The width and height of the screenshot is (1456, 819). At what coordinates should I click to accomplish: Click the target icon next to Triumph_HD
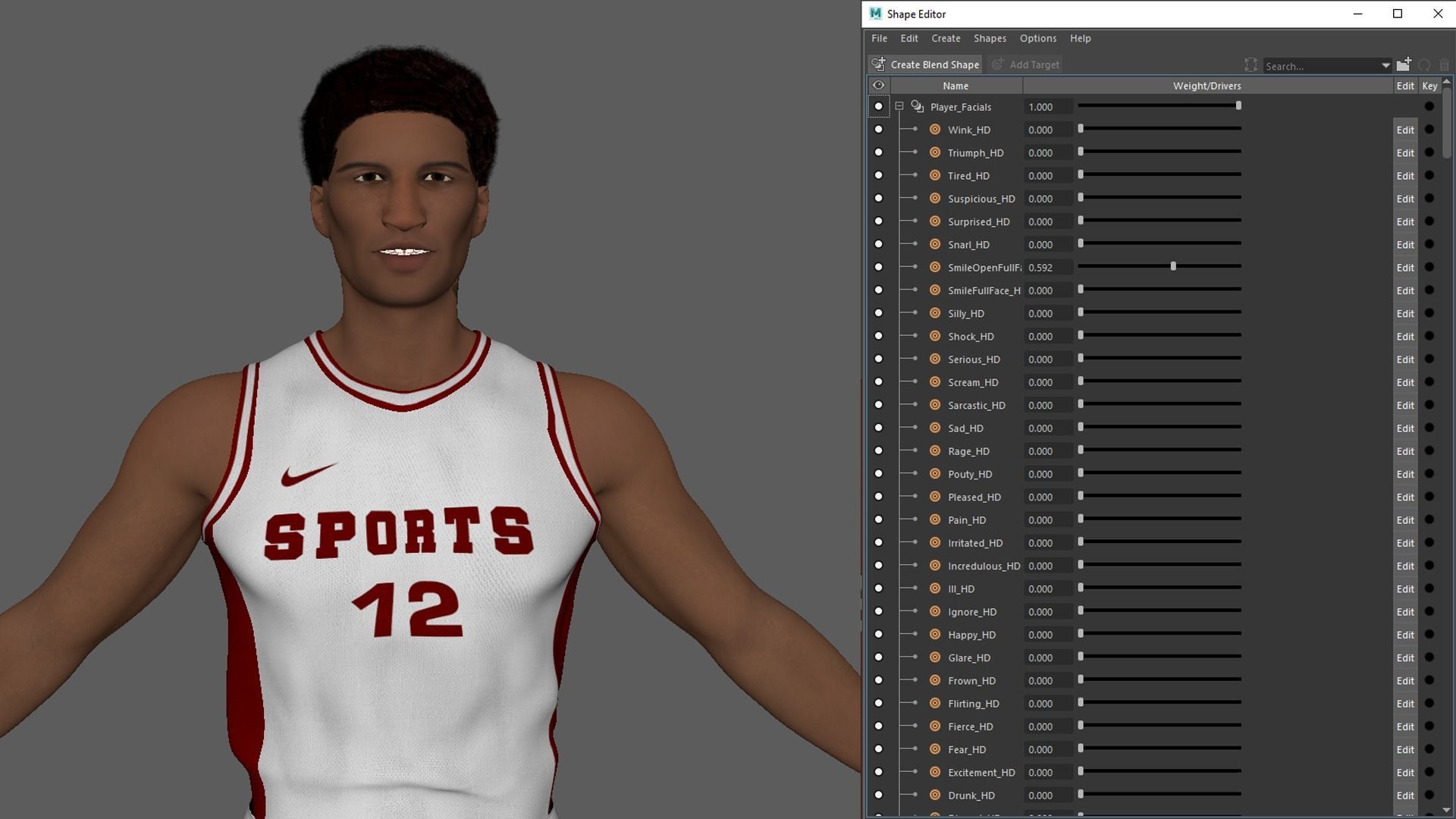pos(935,152)
